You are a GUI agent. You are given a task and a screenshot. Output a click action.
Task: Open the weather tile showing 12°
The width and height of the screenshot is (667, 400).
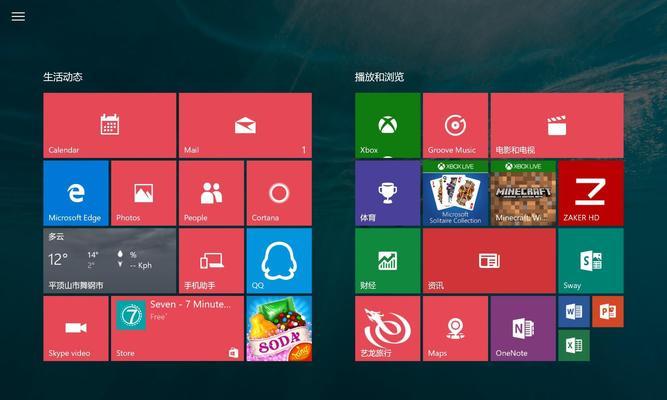click(x=110, y=261)
